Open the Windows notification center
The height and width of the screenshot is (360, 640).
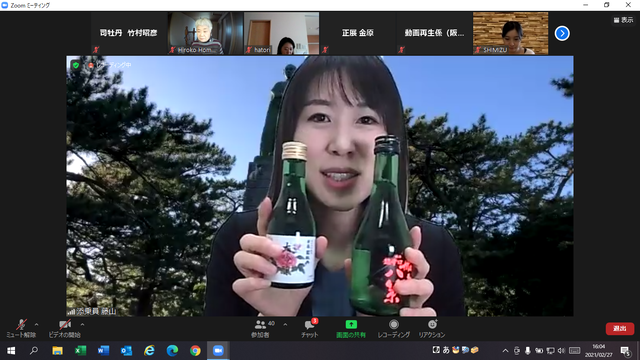(625, 351)
